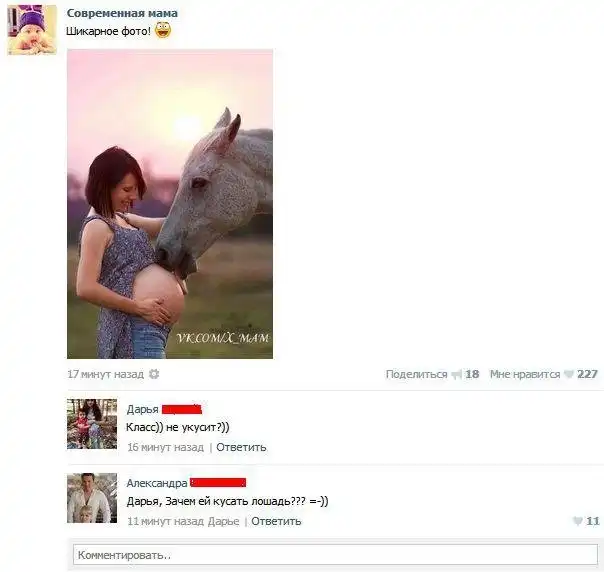Click the Мне нравится like button

525,374
